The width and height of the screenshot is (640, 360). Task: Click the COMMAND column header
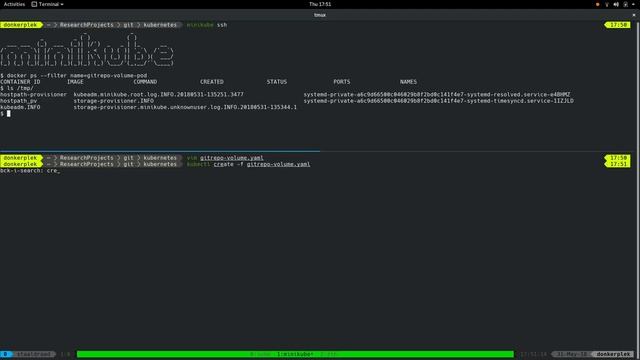click(x=145, y=82)
